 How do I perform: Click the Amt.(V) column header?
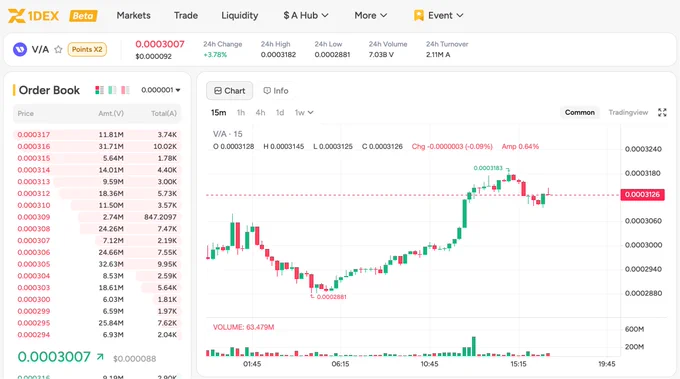[111, 114]
